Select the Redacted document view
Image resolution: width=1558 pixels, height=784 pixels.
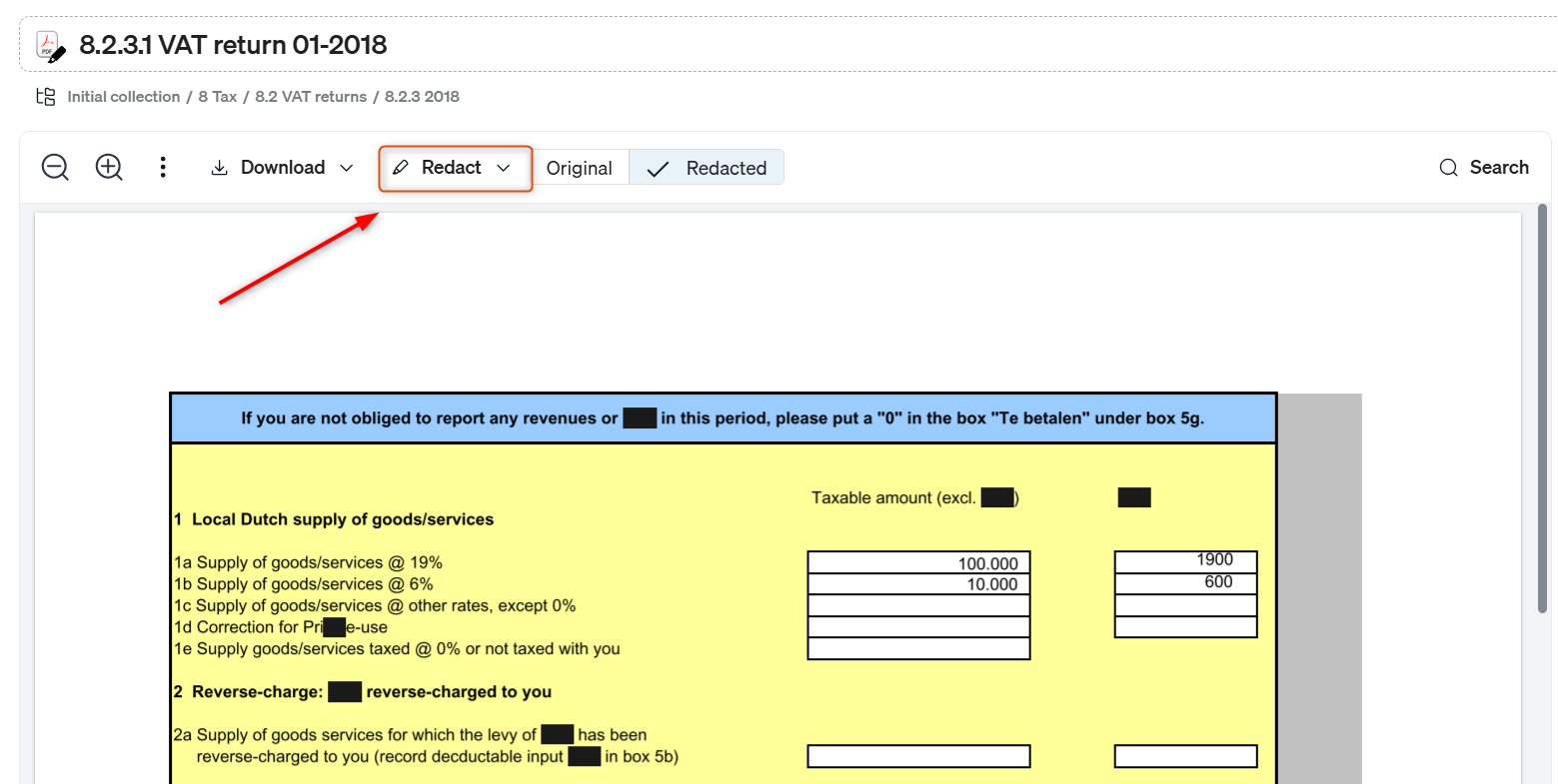point(707,168)
